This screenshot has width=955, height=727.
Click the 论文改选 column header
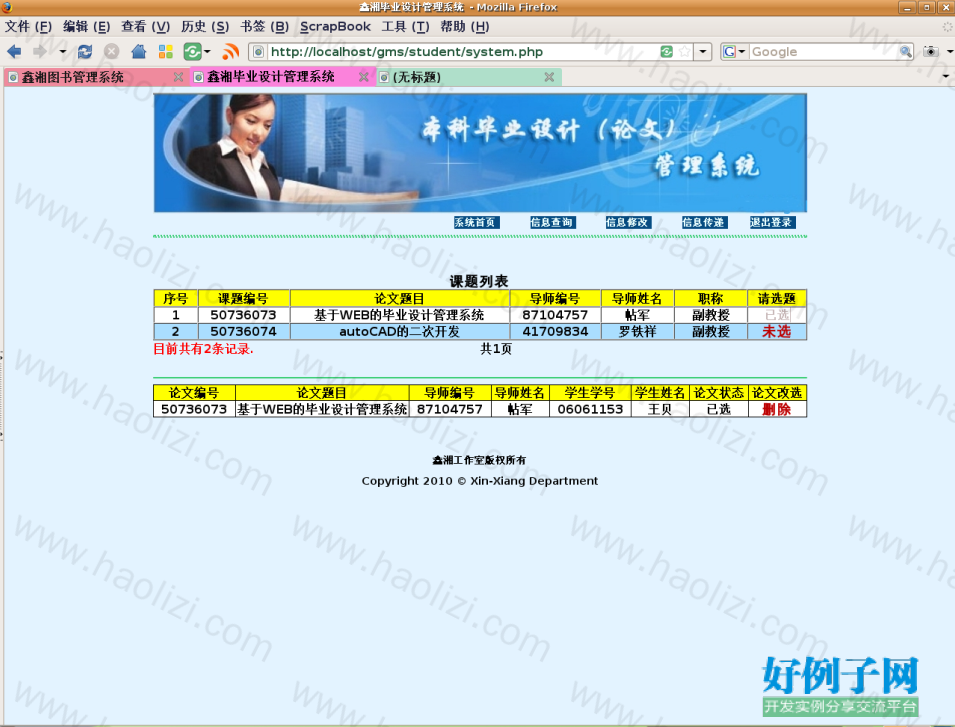point(777,393)
